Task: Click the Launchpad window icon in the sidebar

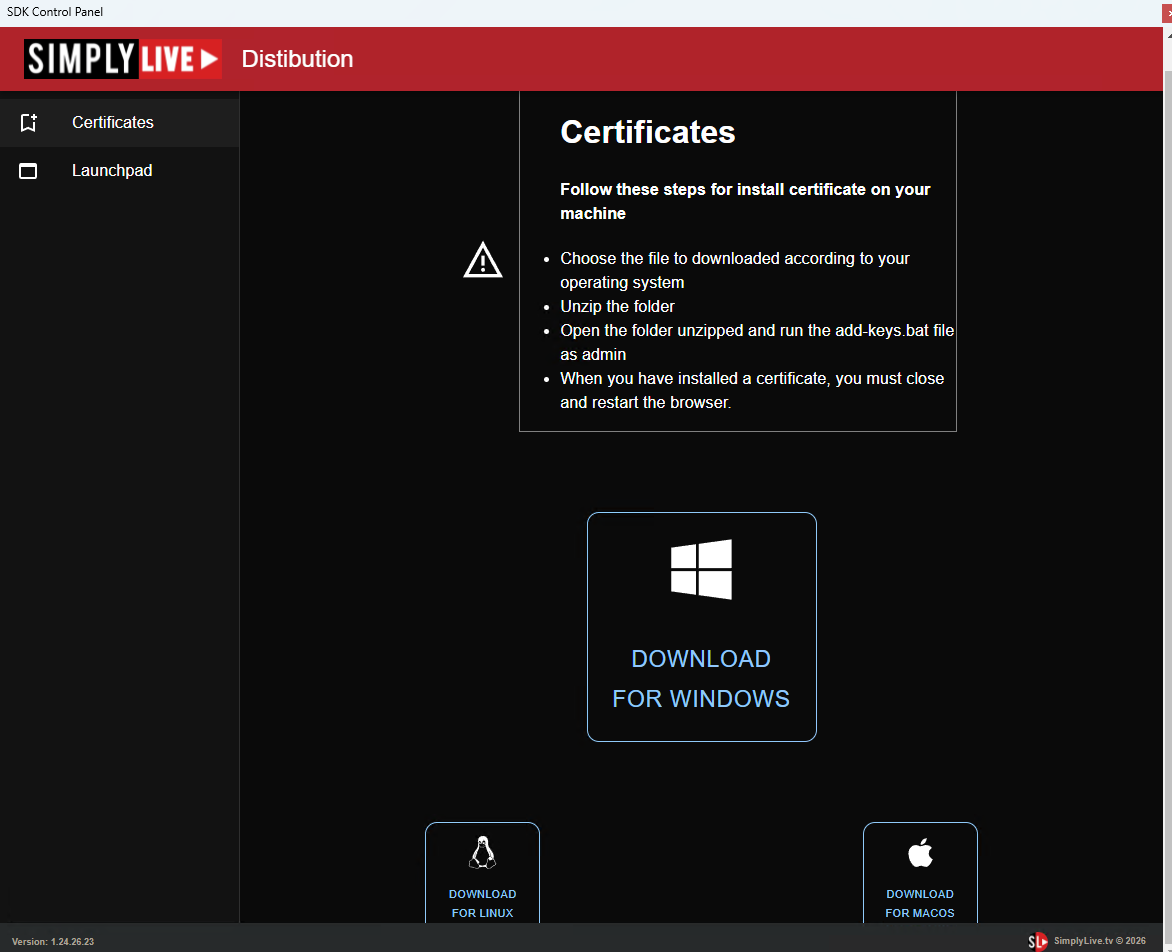Action: 28,171
